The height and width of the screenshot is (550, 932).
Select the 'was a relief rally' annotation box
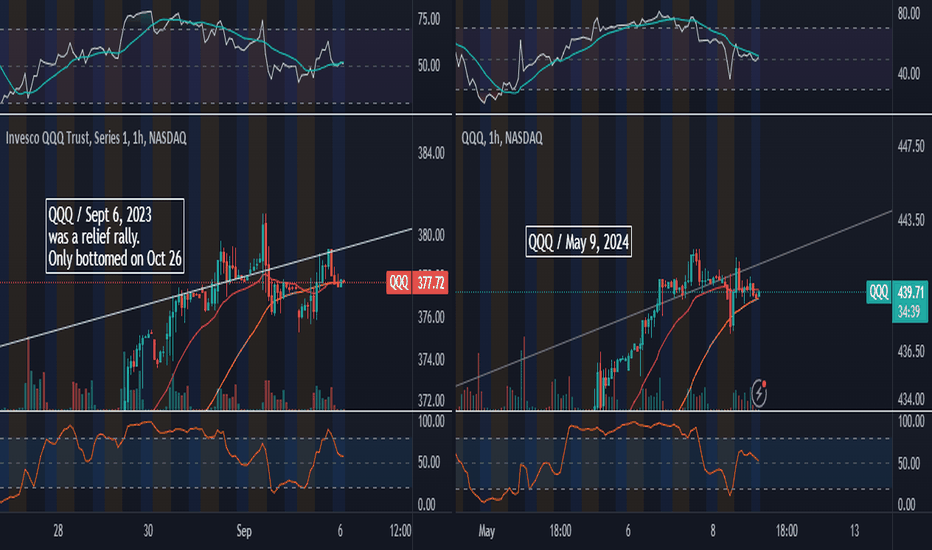click(115, 236)
